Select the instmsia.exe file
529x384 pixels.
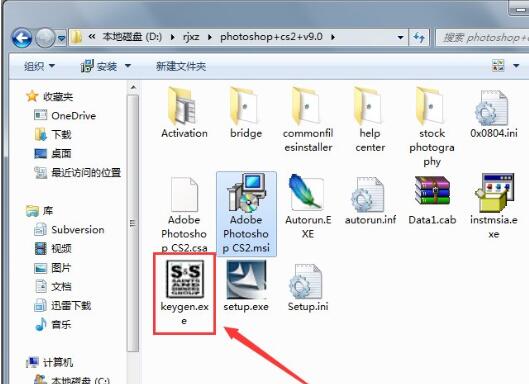[494, 207]
